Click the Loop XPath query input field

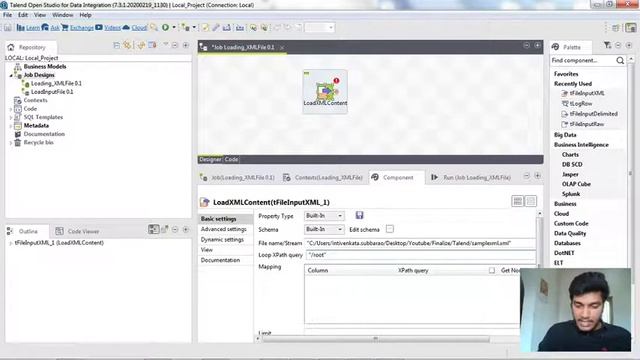tap(420, 255)
